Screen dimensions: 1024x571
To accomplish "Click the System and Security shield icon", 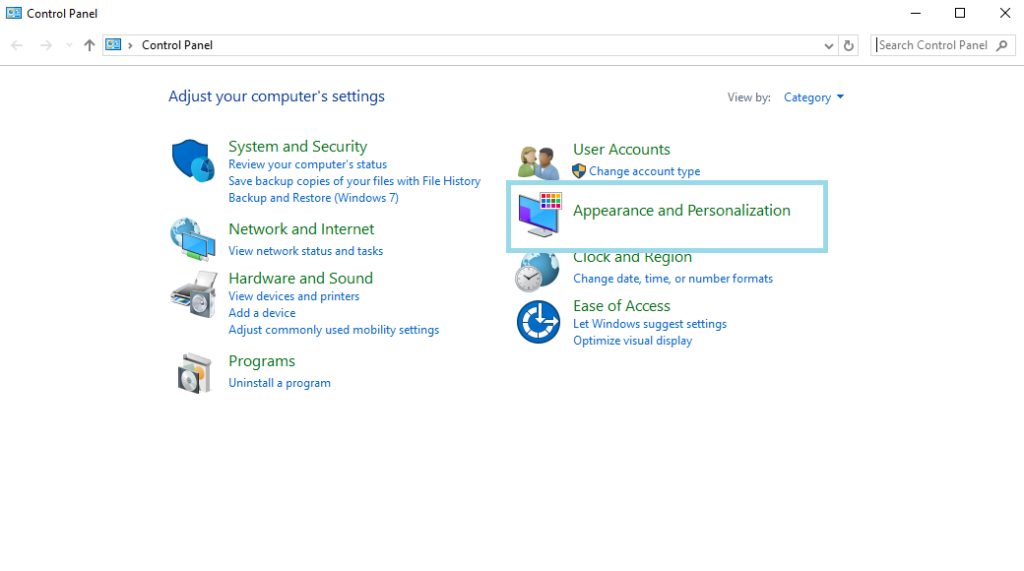I will (x=193, y=161).
